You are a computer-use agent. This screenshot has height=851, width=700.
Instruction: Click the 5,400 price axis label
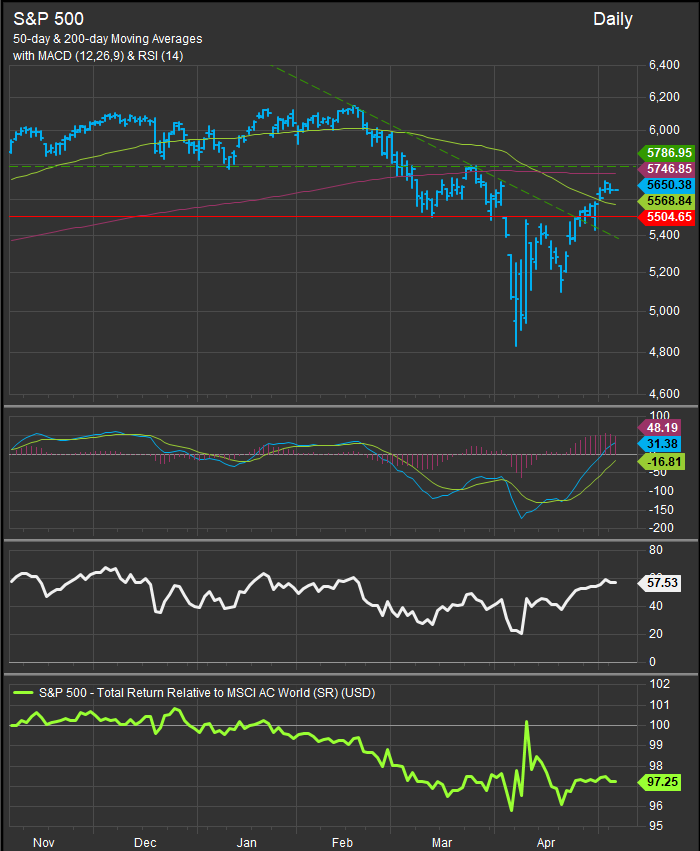(664, 235)
